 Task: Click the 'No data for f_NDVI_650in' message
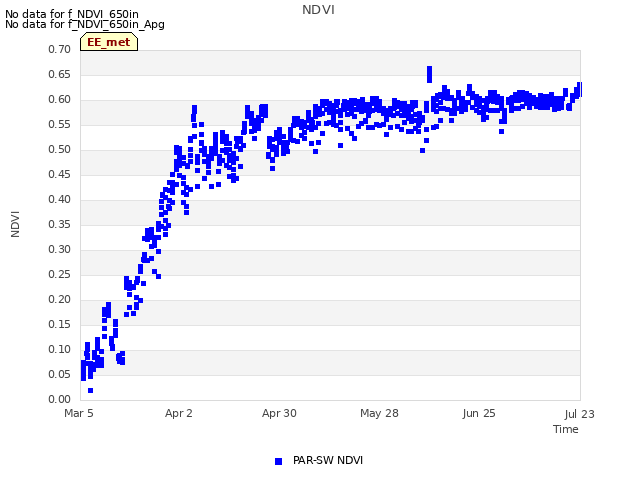pyautogui.click(x=71, y=14)
